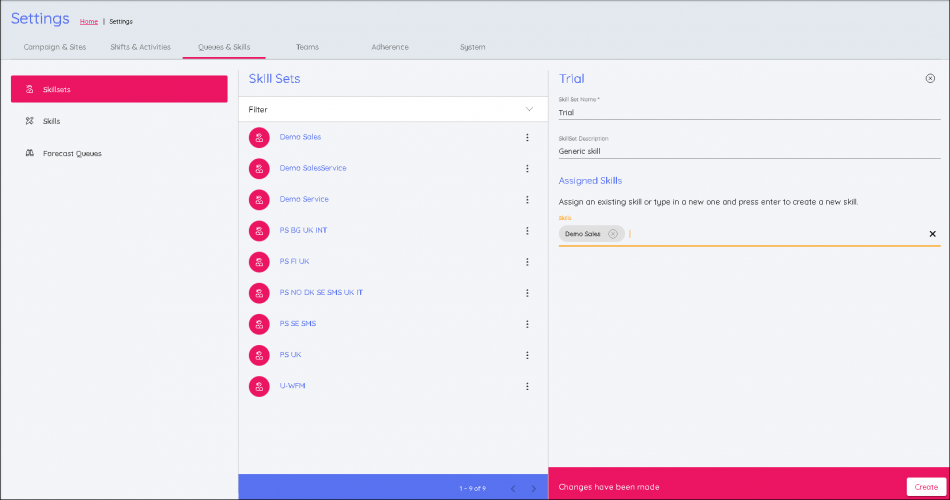Open the kebab menu for PS BG UK INT
950x500 pixels.
pos(527,231)
